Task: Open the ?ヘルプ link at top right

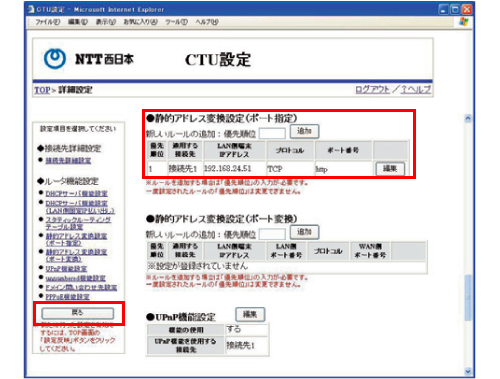Action: tap(415, 89)
